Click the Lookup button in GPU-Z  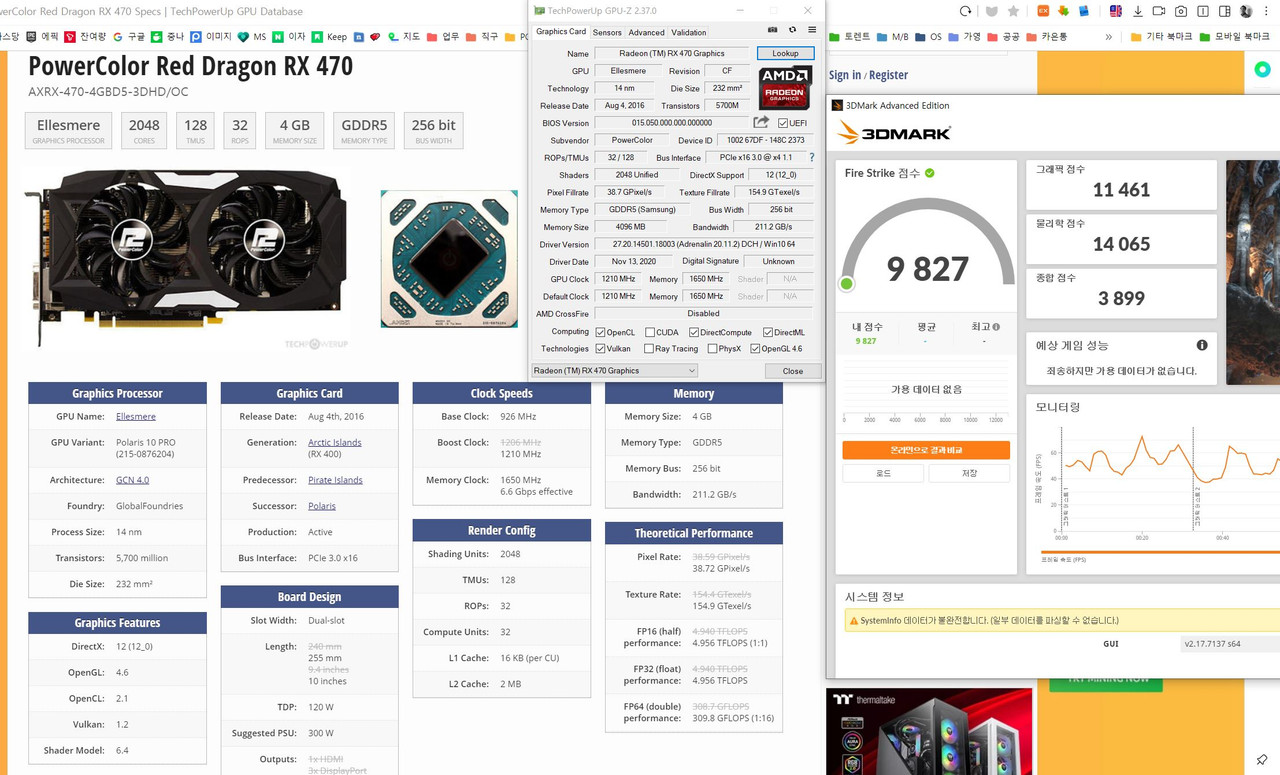coord(786,53)
